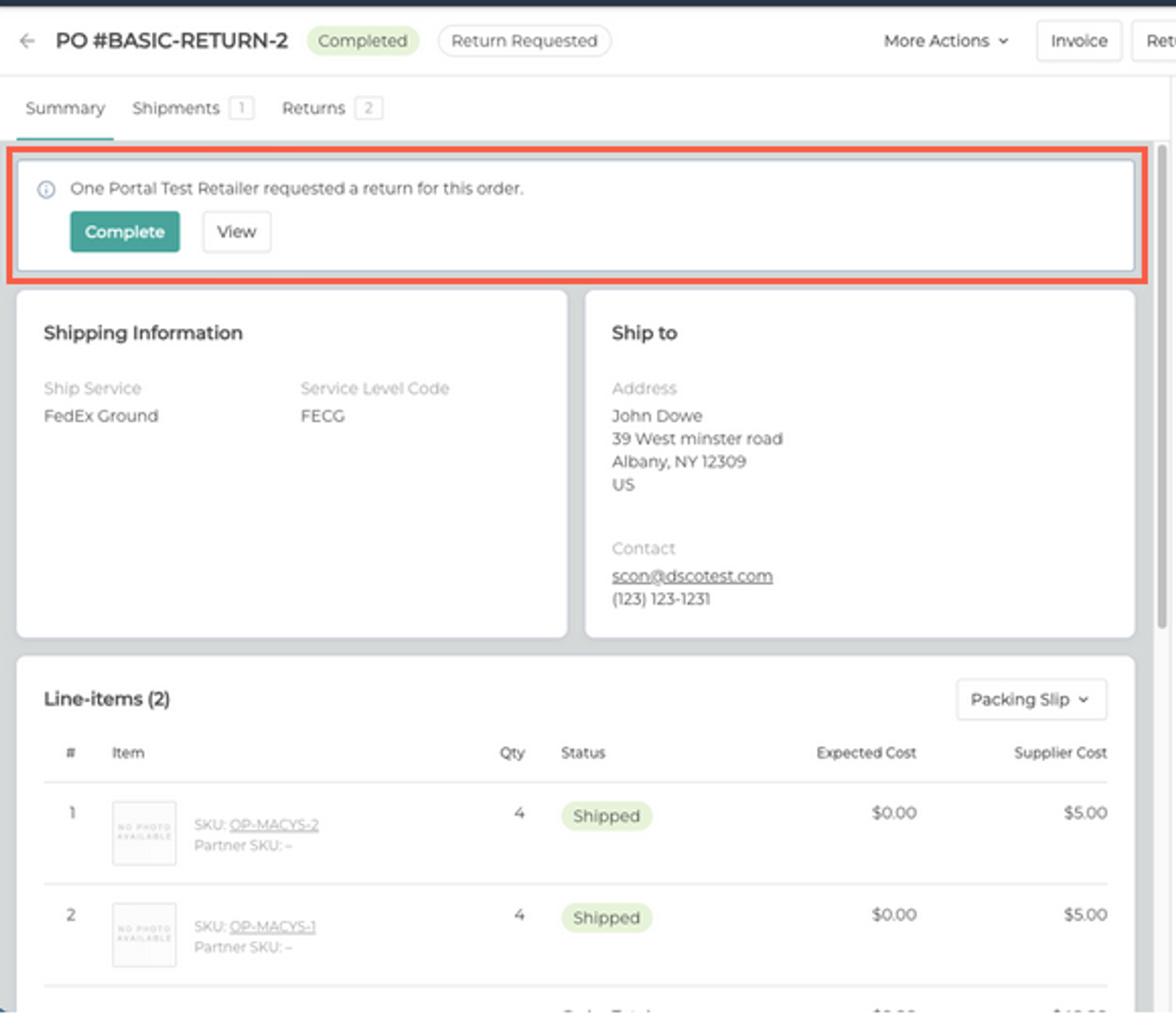The height and width of the screenshot is (1014, 1176).
Task: Open the Shipments tab
Action: (176, 108)
